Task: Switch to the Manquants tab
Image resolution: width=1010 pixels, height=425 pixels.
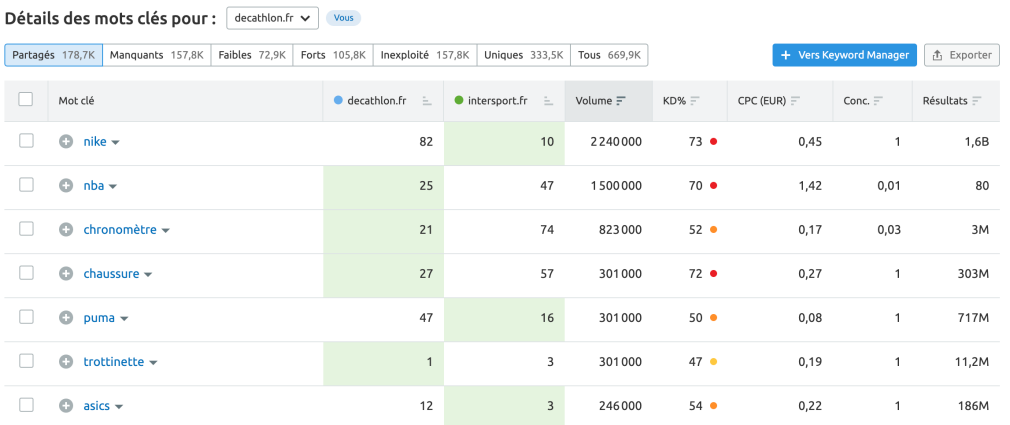Action: click(157, 55)
